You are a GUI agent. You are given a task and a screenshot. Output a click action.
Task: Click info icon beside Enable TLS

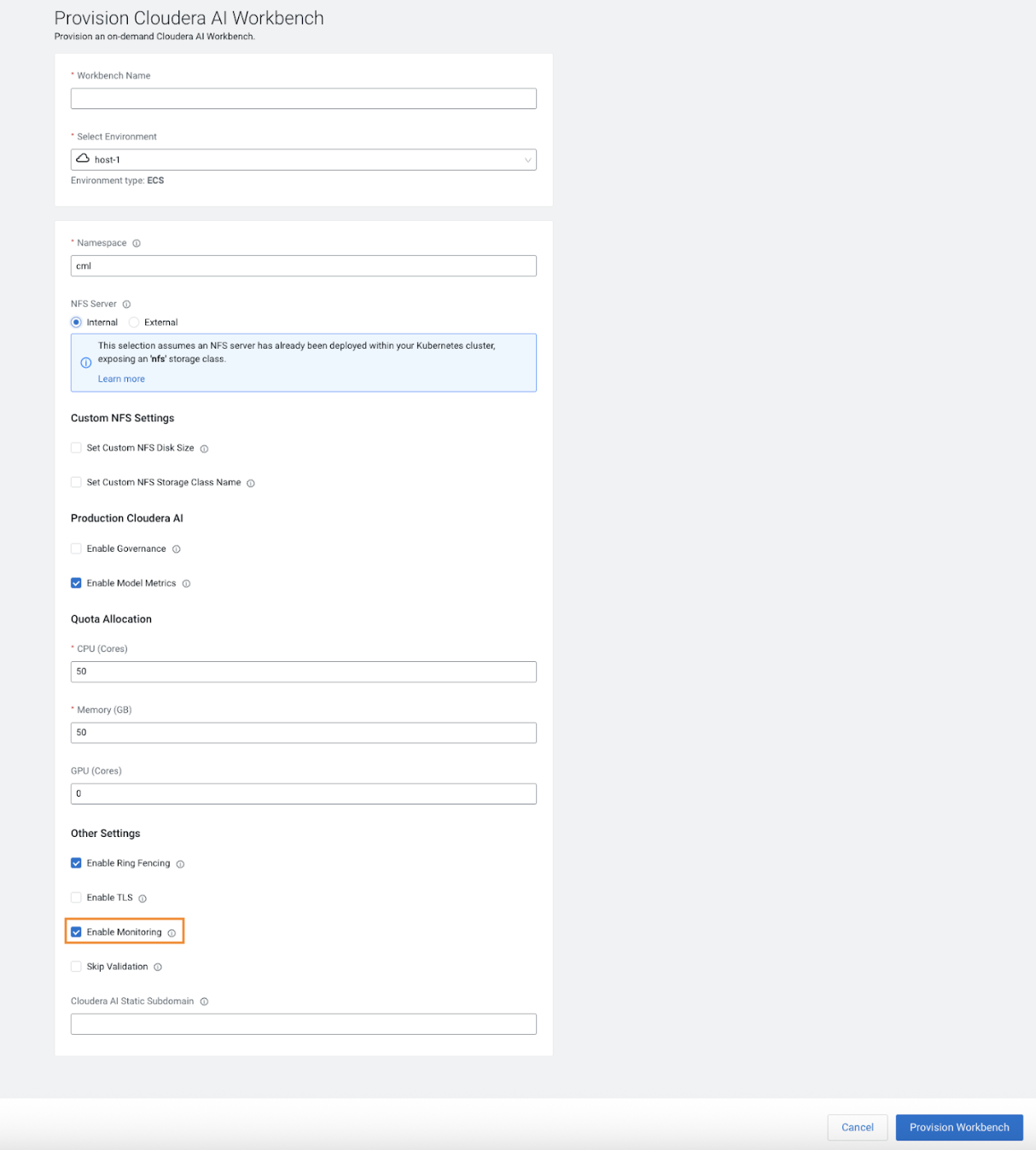(x=143, y=898)
